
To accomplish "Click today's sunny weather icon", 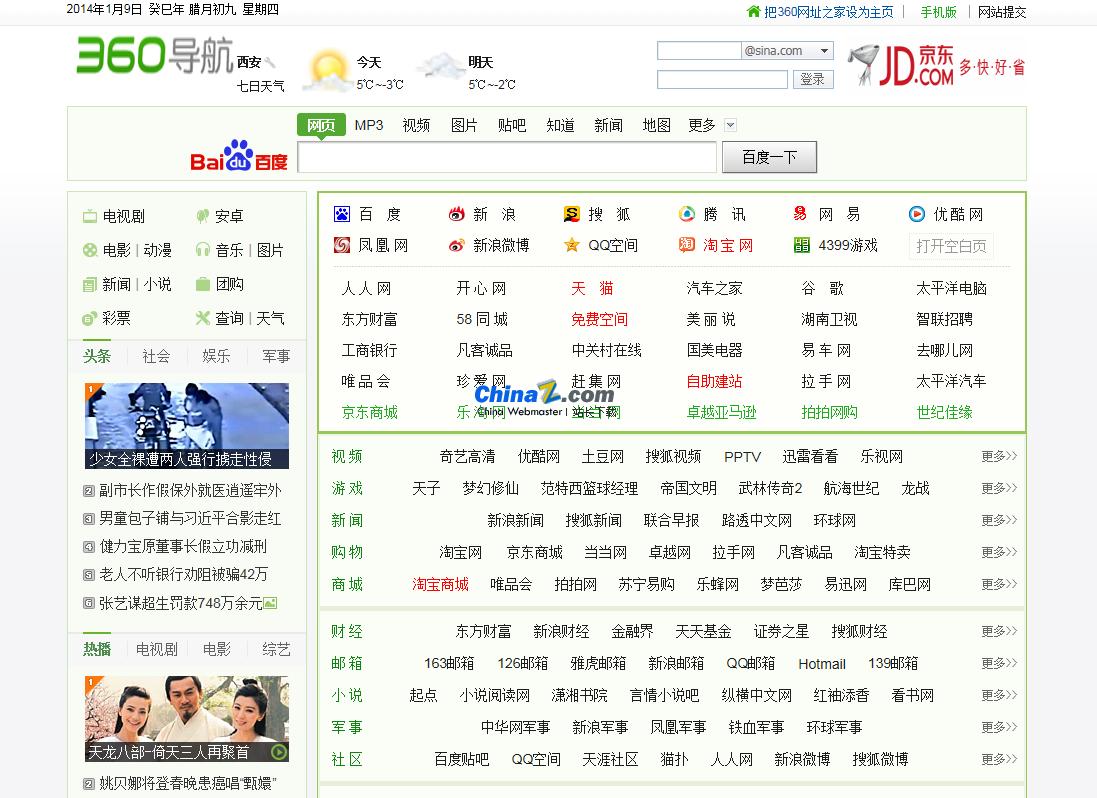I will [327, 71].
